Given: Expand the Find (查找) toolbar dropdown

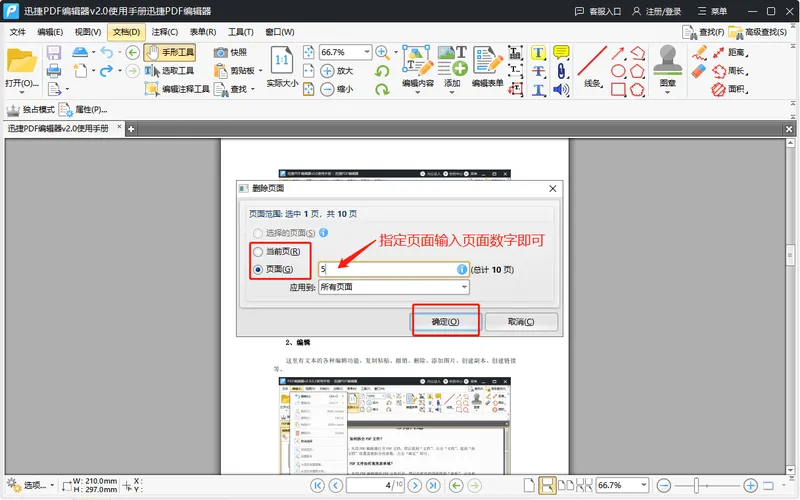Looking at the screenshot, I should [x=253, y=89].
